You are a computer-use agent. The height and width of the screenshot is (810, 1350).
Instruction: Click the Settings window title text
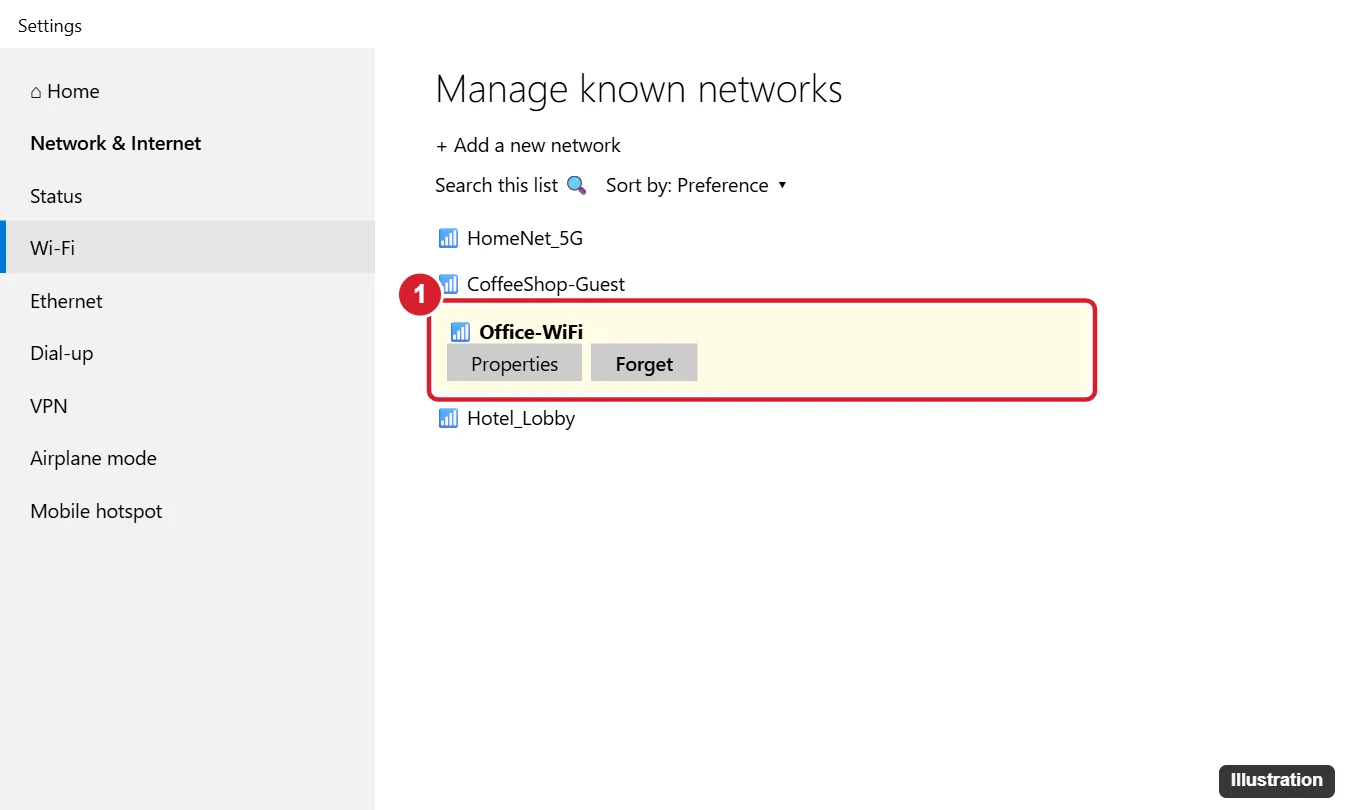(x=50, y=26)
